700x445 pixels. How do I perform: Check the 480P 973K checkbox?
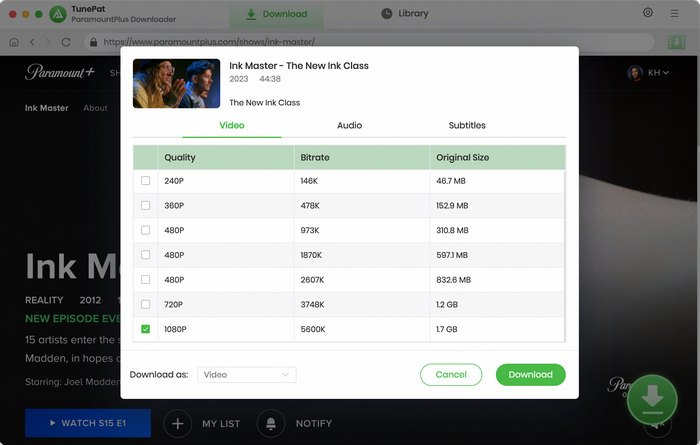click(146, 230)
